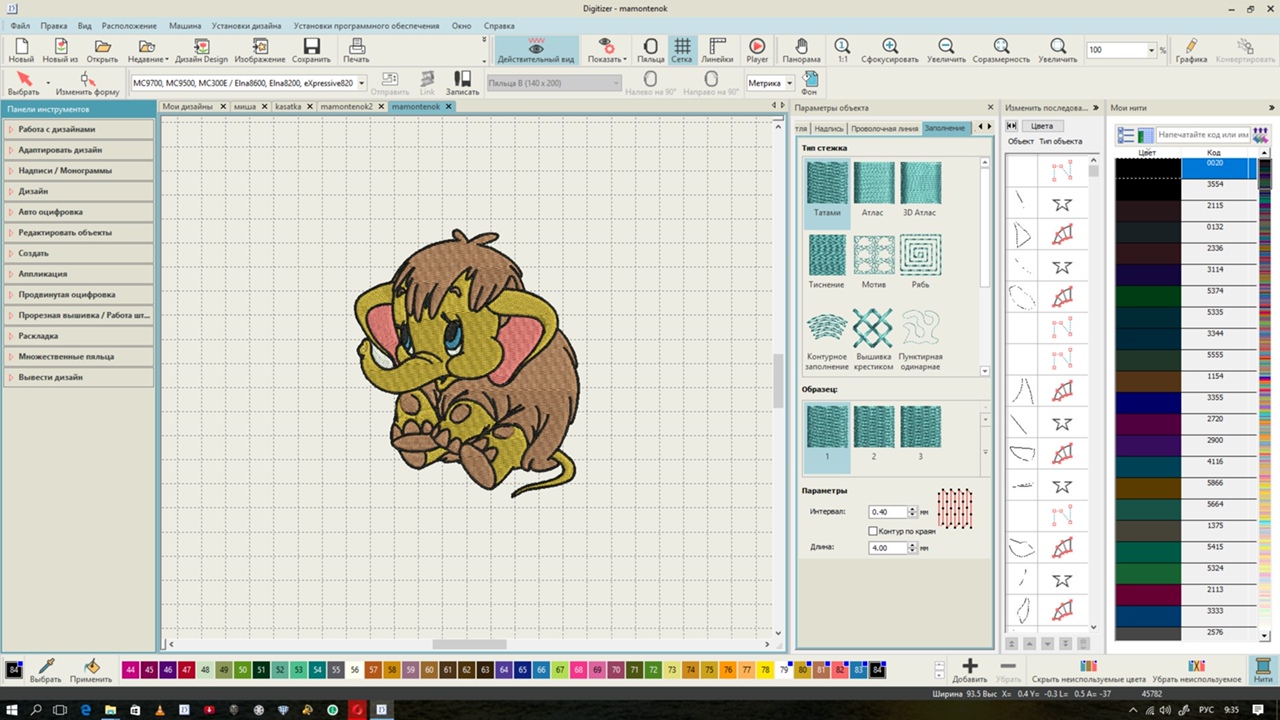Switch to Графика graphics mode
The width and height of the screenshot is (1280, 720).
pos(1191,50)
